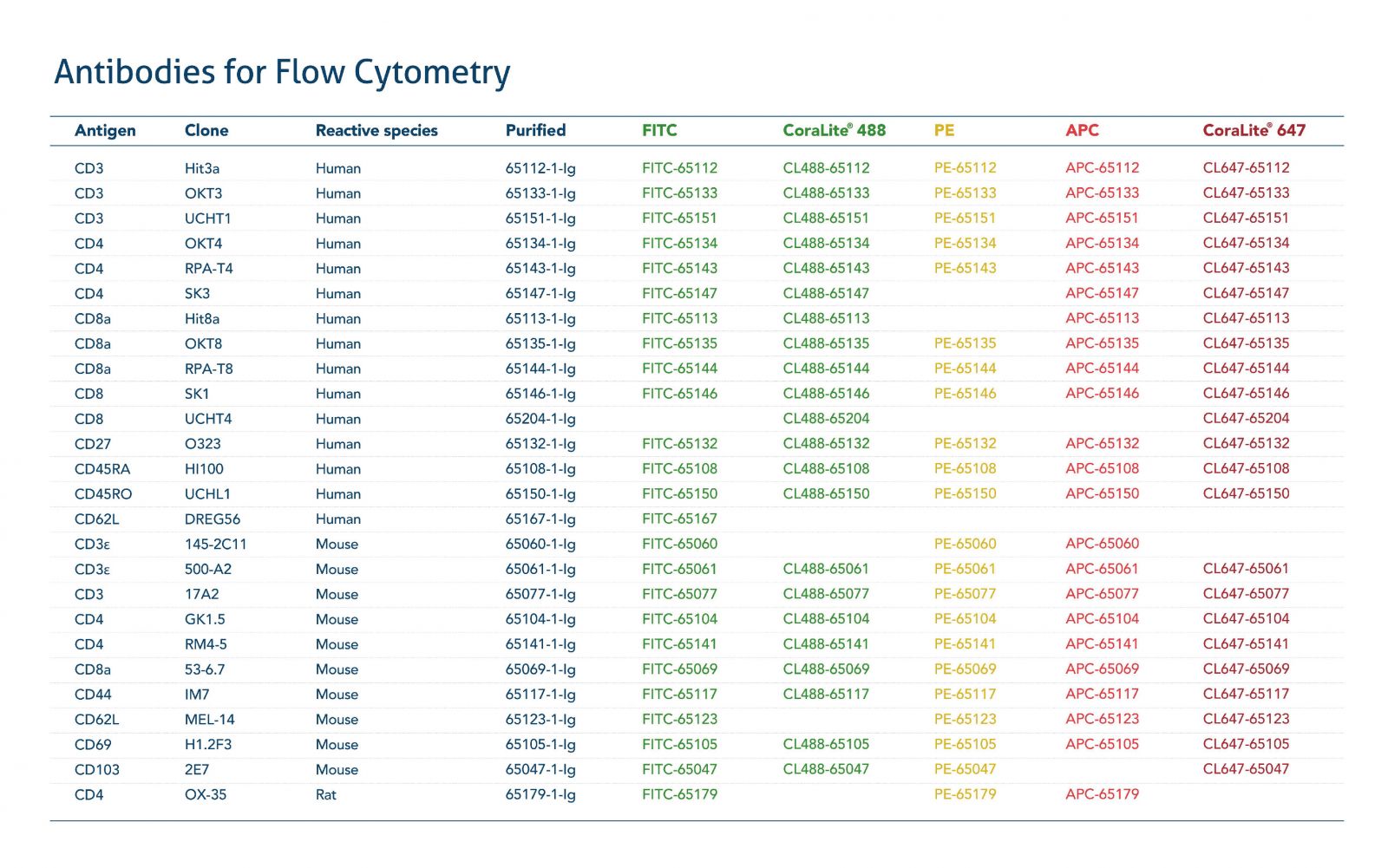This screenshot has height=868, width=1388.
Task: Select clone UCHT4 cell
Action: click(208, 419)
